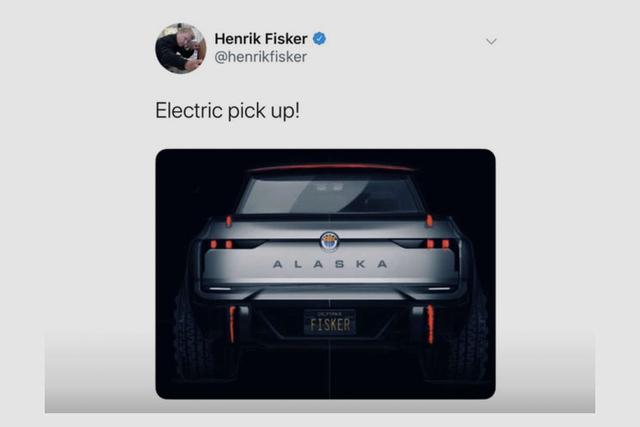Click the red roof brake light strip
The image size is (640, 427).
tap(331, 167)
